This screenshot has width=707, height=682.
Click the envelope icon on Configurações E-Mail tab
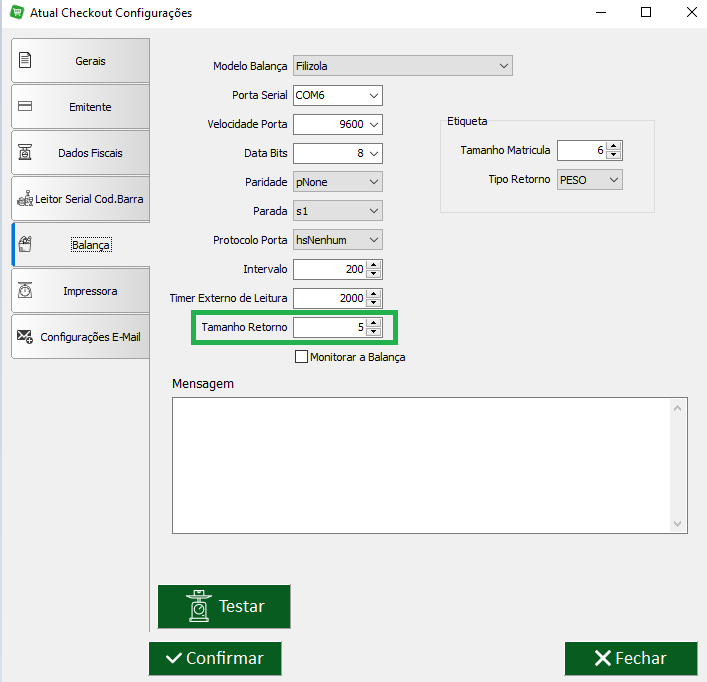click(x=25, y=337)
